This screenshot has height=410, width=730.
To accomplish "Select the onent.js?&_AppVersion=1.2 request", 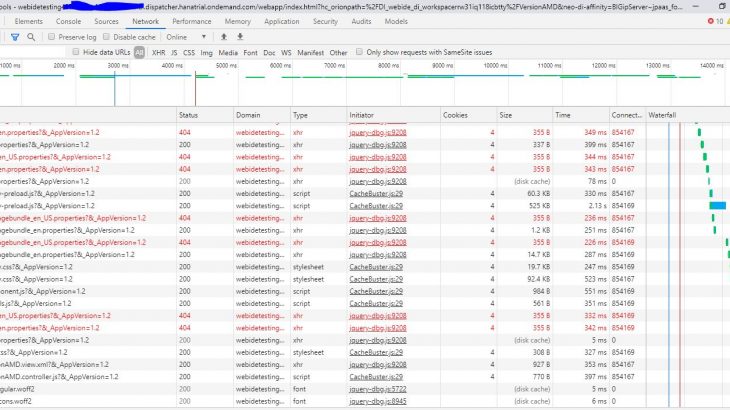I will (365, 291).
